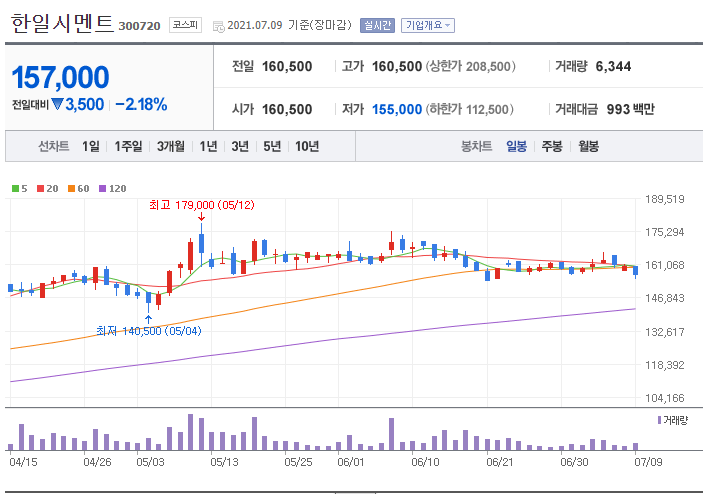Click the 161,068 y-axis label

664,265
